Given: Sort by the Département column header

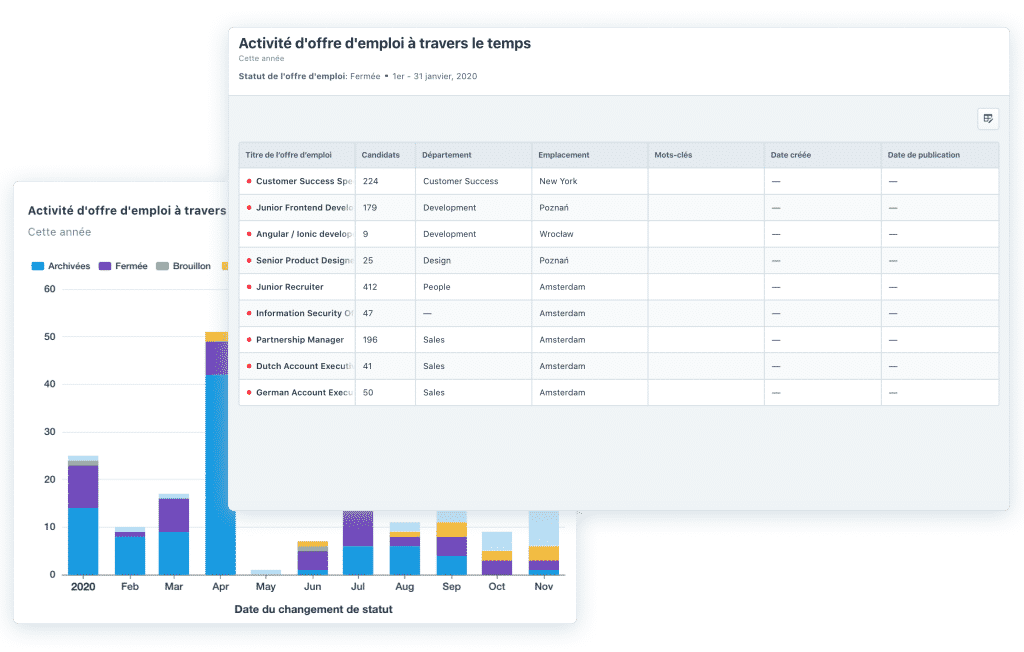Looking at the screenshot, I should click(x=446, y=155).
